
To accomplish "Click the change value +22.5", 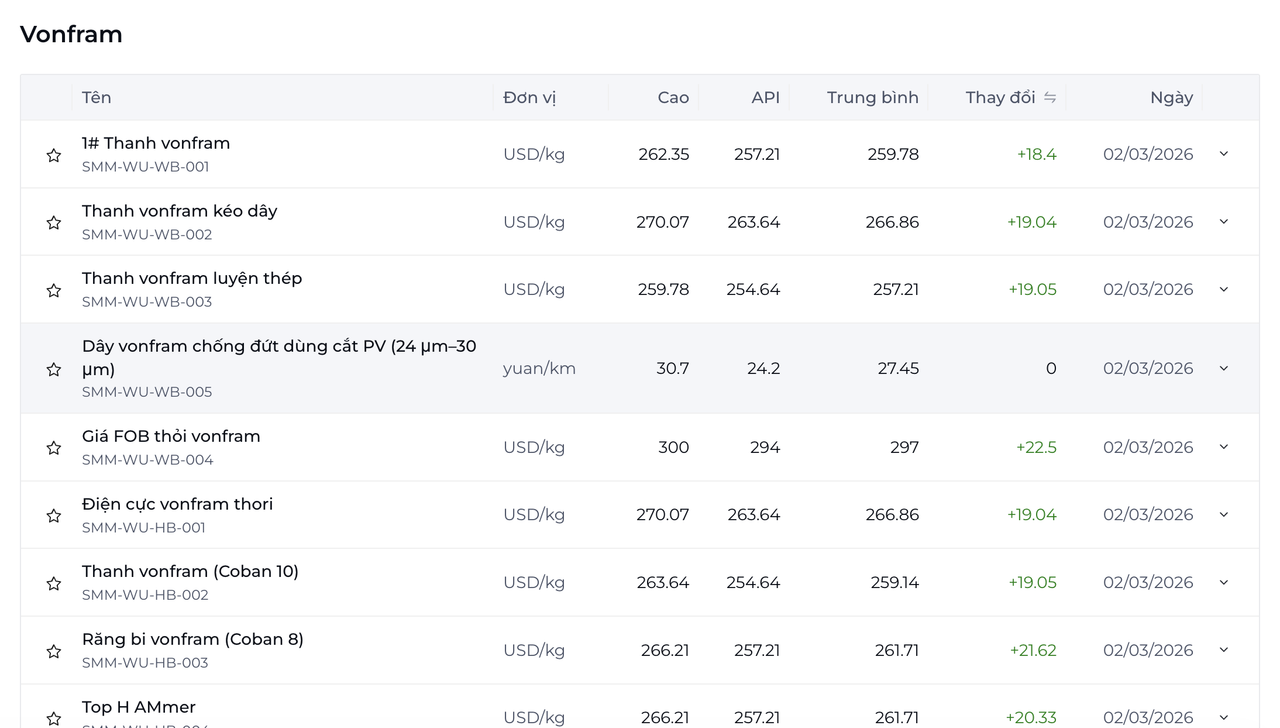I will coord(1036,447).
